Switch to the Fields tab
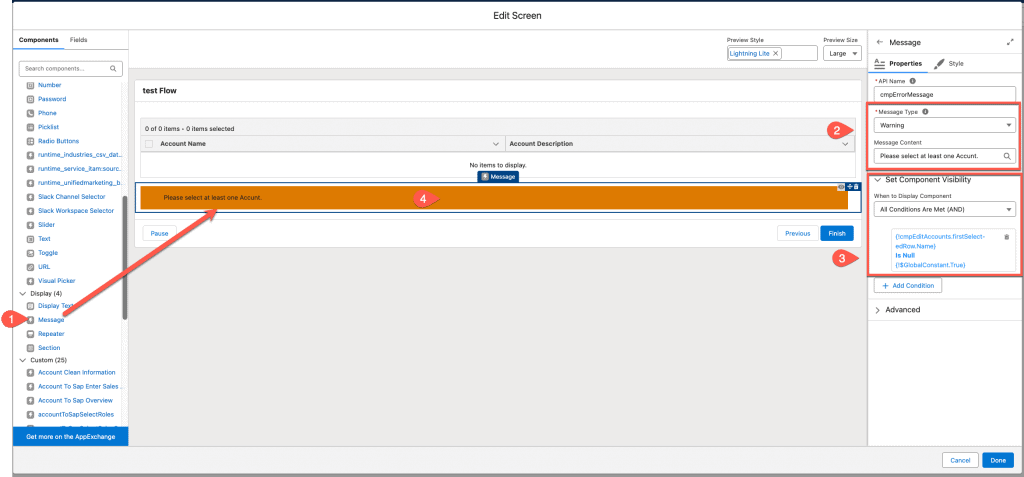 78,39
